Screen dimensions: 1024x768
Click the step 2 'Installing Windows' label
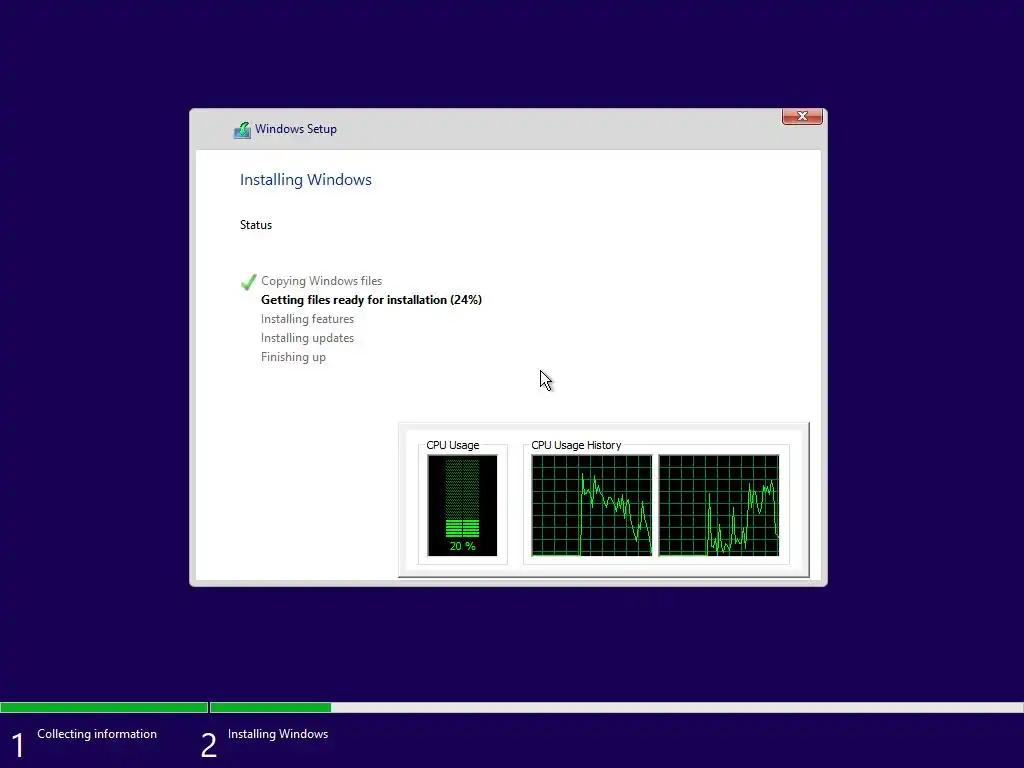point(278,734)
